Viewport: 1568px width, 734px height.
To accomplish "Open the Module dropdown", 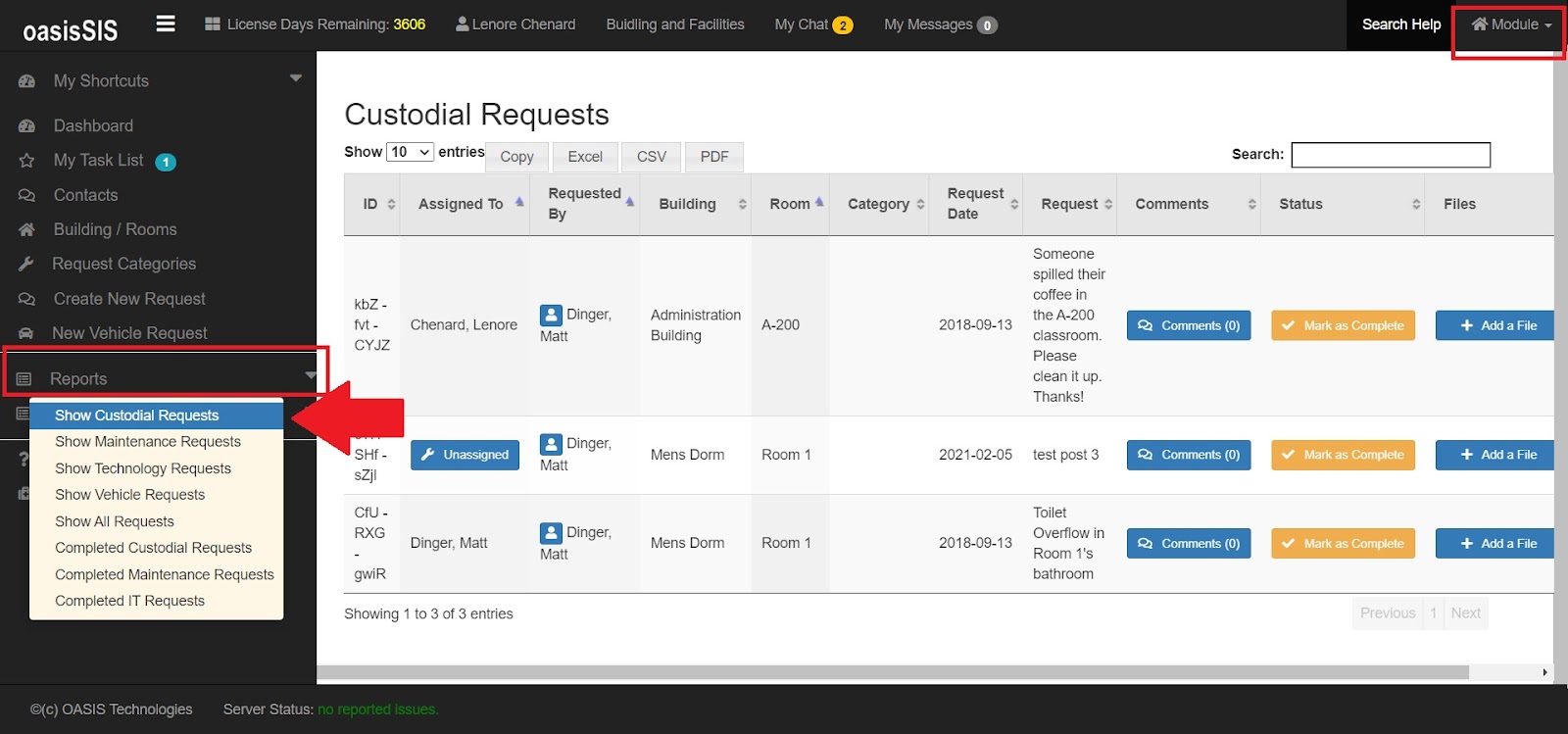I will coord(1511,24).
